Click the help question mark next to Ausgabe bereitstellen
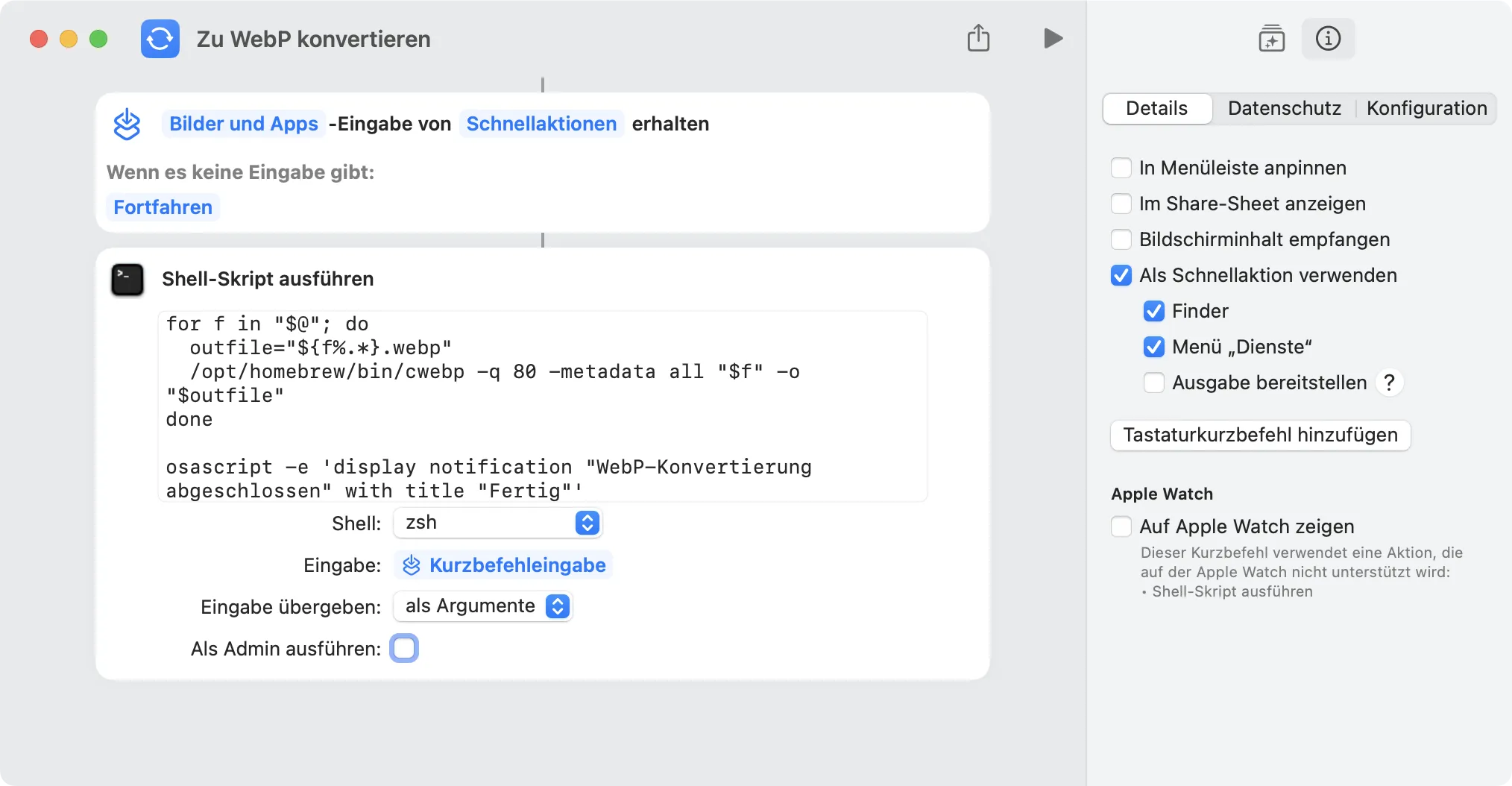Viewport: 1512px width, 786px height. (x=1389, y=383)
